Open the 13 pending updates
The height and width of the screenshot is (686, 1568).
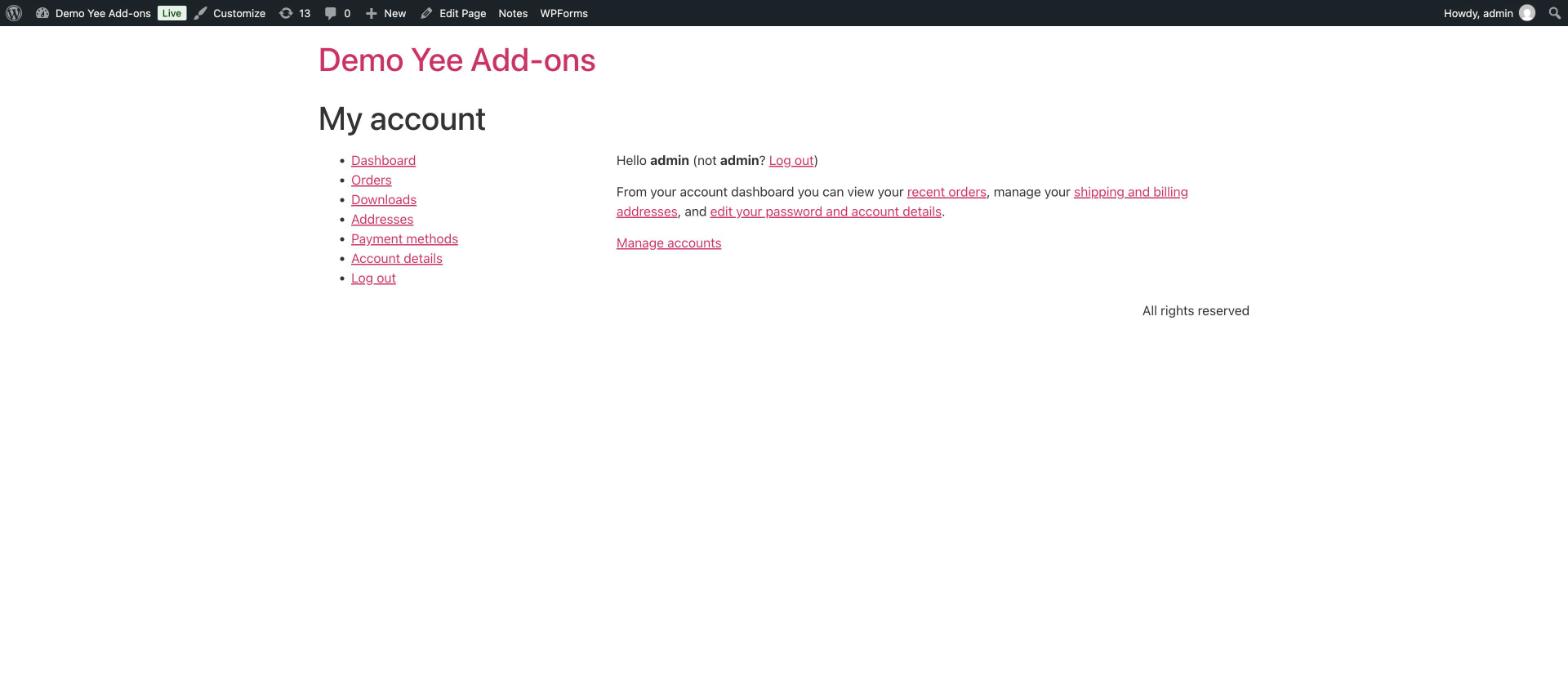click(x=304, y=13)
